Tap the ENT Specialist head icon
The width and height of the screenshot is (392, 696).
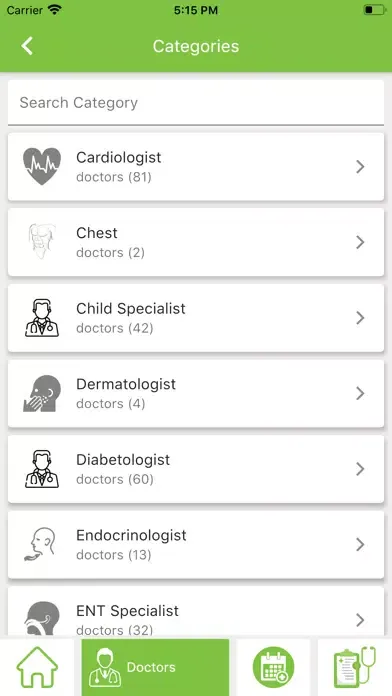pos(42,619)
